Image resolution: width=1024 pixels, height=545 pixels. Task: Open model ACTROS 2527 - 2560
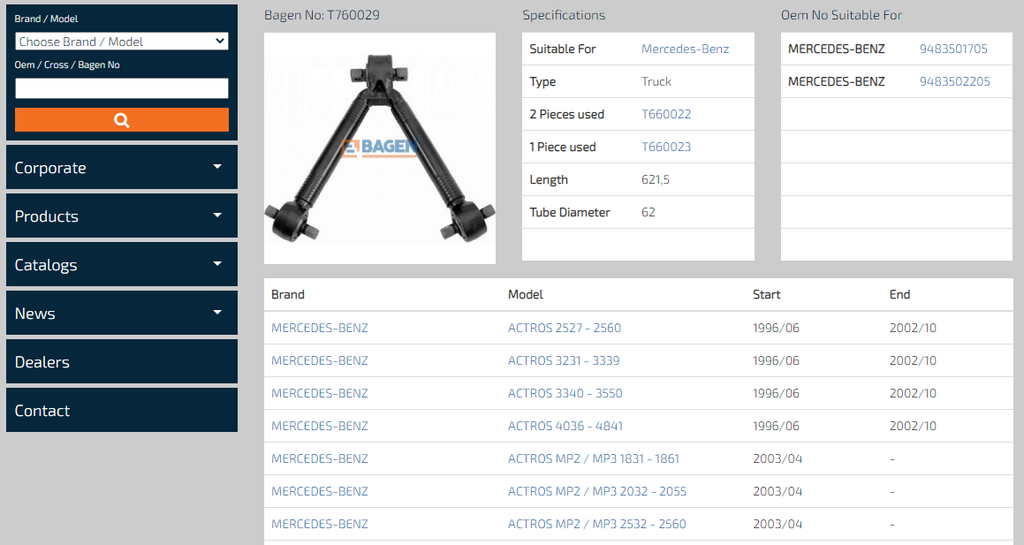pyautogui.click(x=564, y=328)
